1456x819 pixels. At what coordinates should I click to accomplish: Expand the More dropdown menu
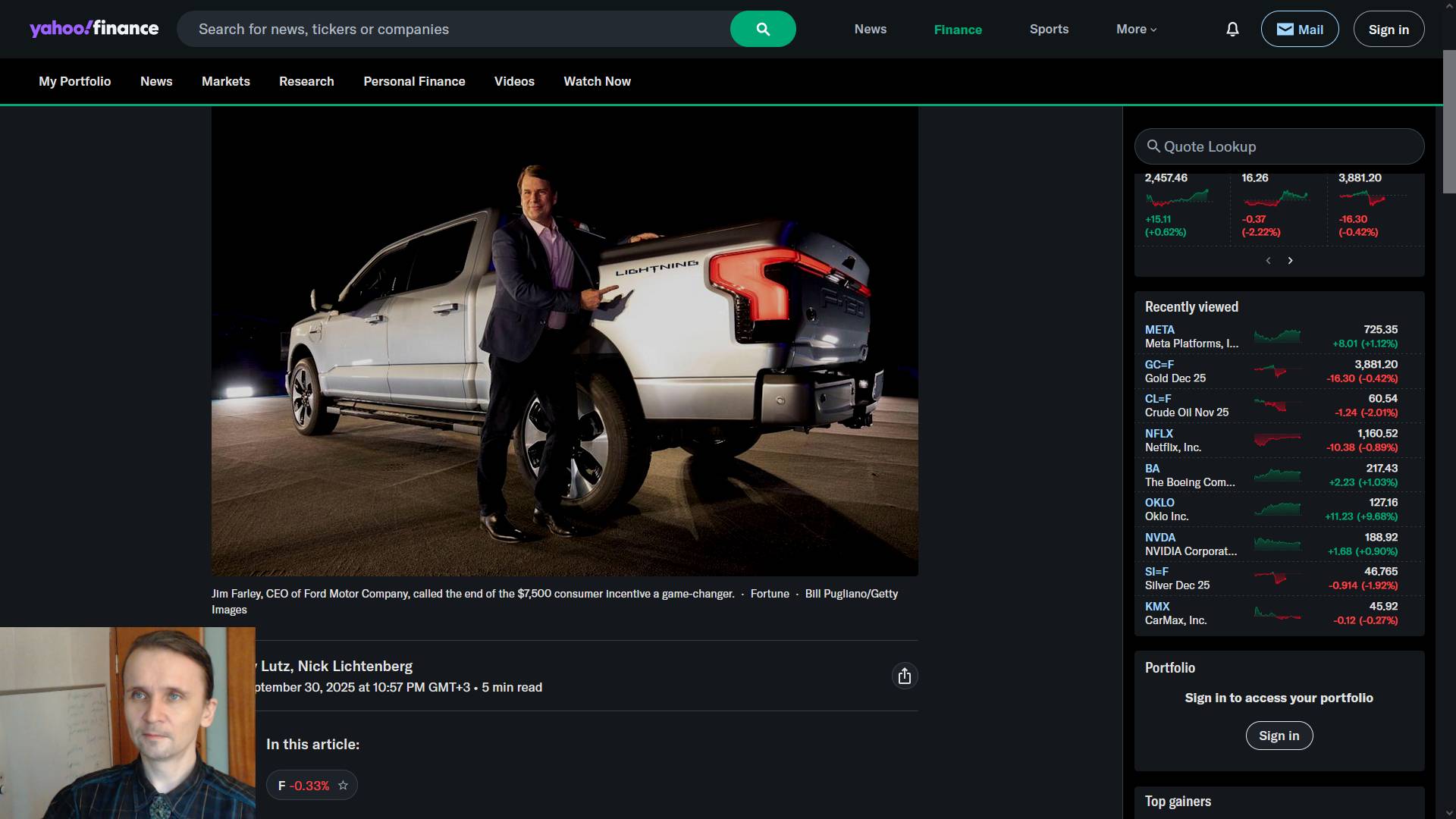pyautogui.click(x=1136, y=29)
